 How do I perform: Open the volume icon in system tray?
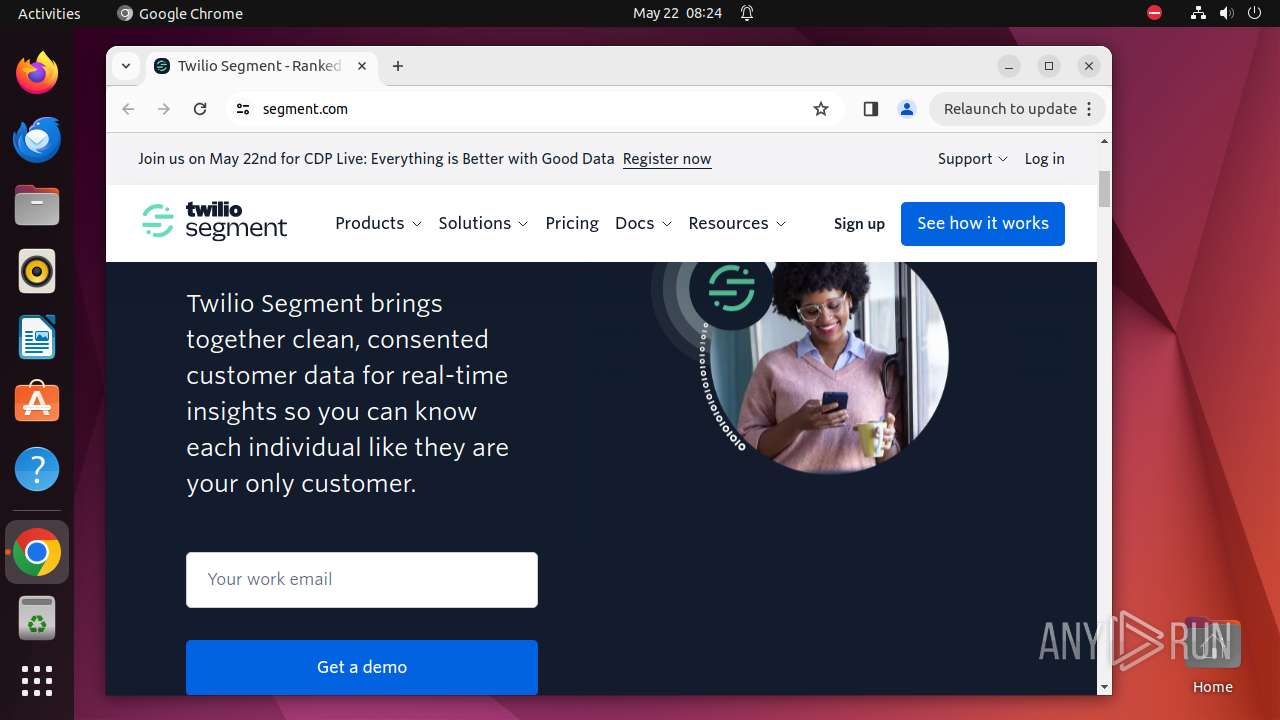click(x=1227, y=13)
